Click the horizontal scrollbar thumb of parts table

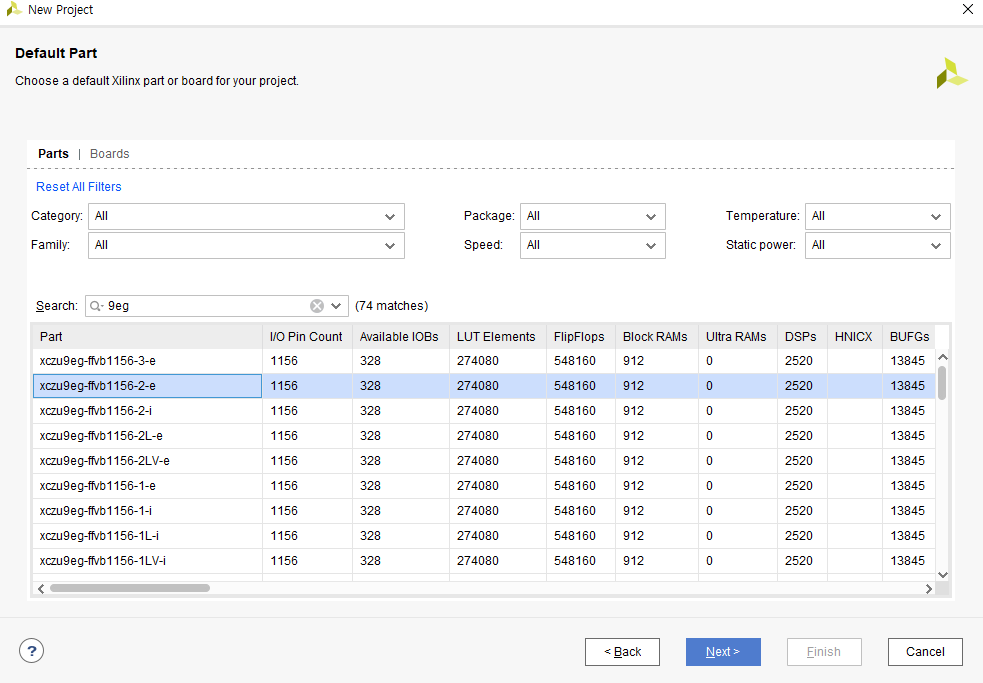[130, 588]
